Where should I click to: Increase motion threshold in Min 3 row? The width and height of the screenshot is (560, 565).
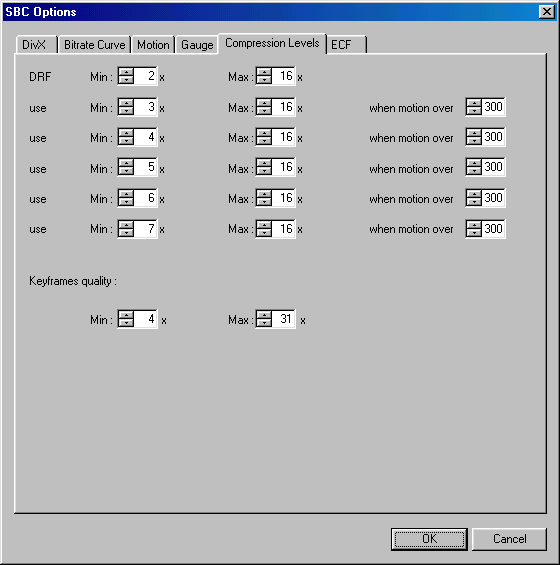[x=474, y=103]
